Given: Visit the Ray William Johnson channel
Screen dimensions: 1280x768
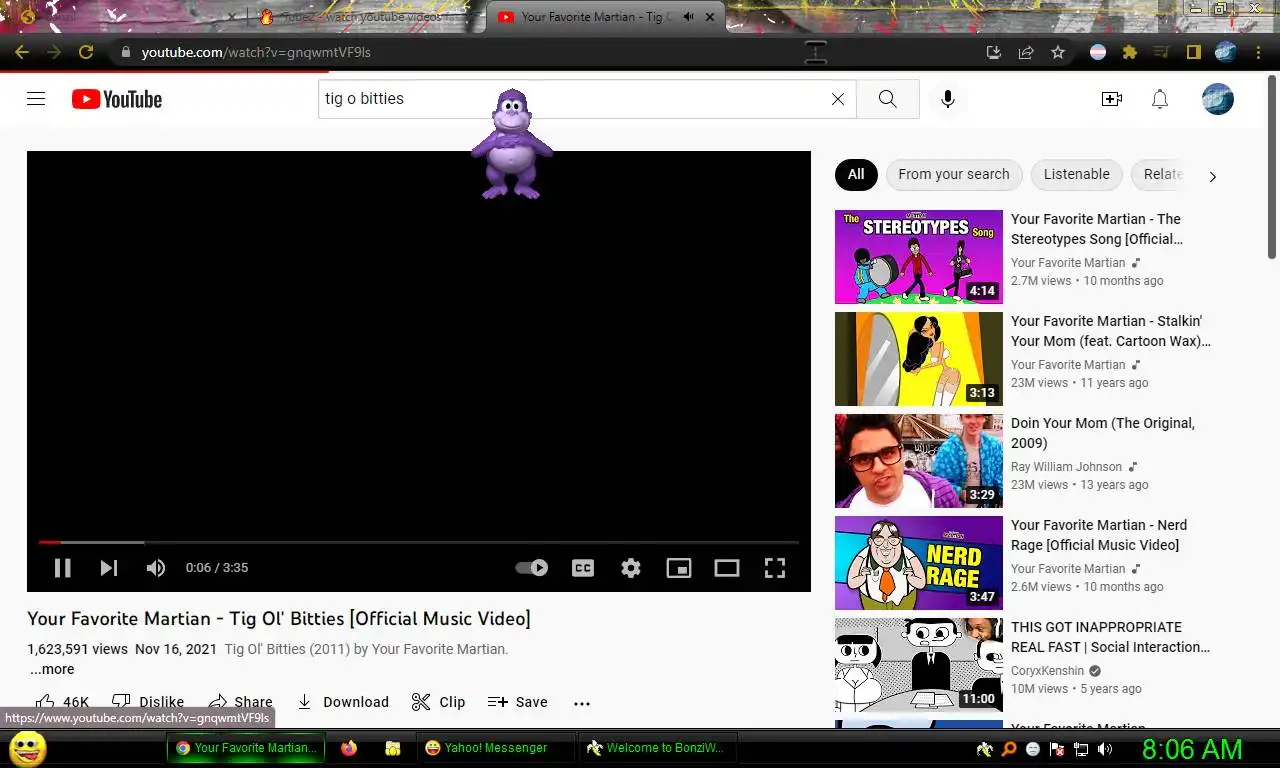Looking at the screenshot, I should (x=1068, y=467).
